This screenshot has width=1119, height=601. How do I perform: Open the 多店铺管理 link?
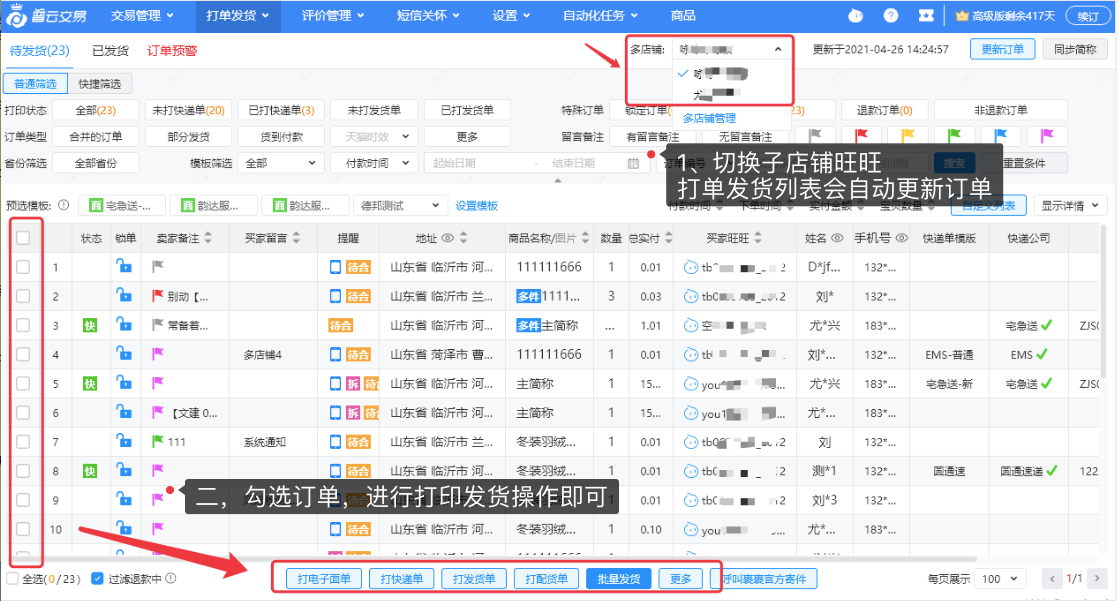(709, 118)
